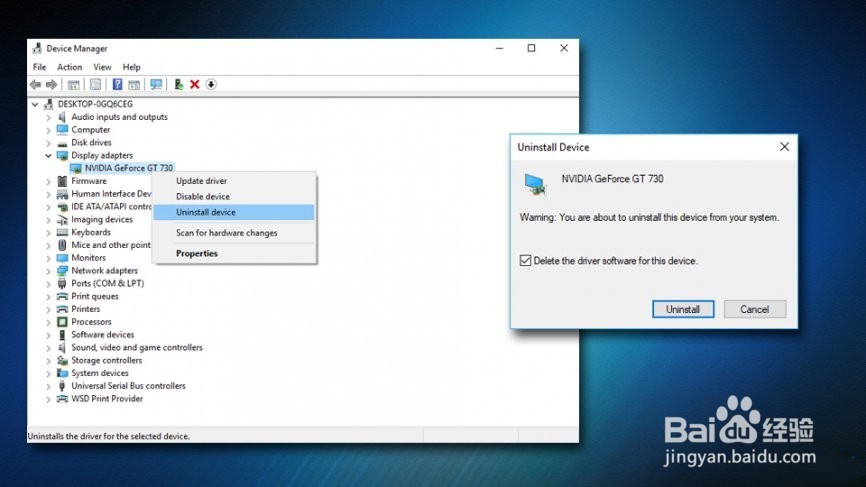Open the Help menu
Viewport: 866px width, 487px height.
pyautogui.click(x=131, y=67)
